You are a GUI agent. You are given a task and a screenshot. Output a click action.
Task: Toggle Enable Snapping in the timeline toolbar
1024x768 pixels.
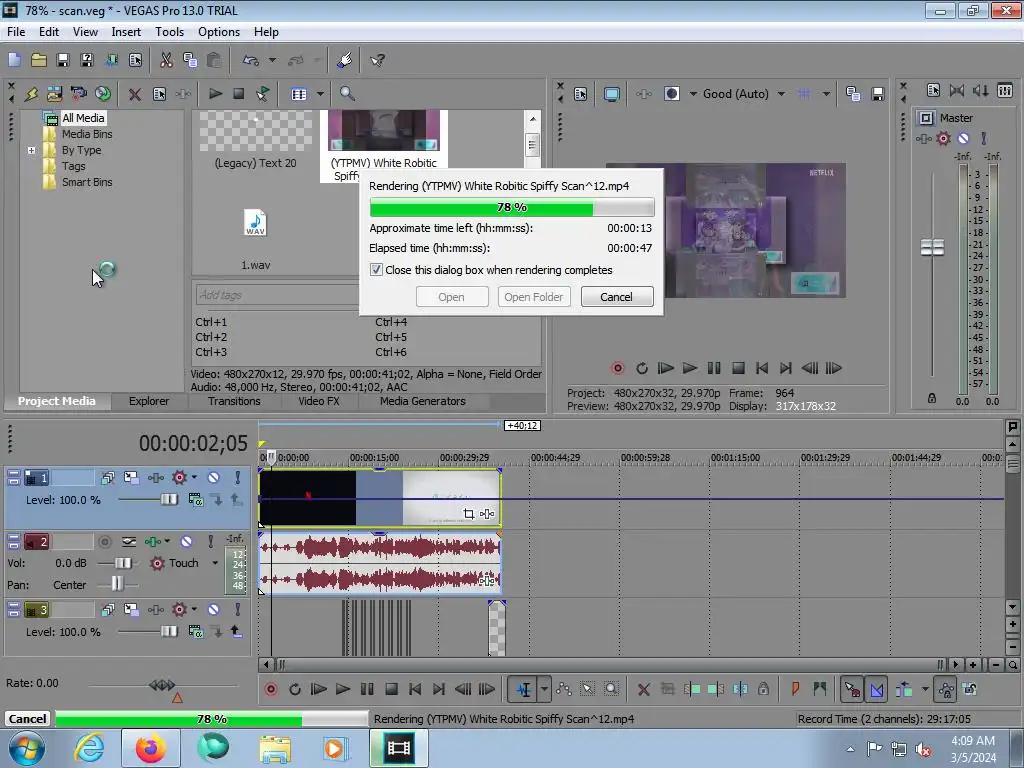852,689
